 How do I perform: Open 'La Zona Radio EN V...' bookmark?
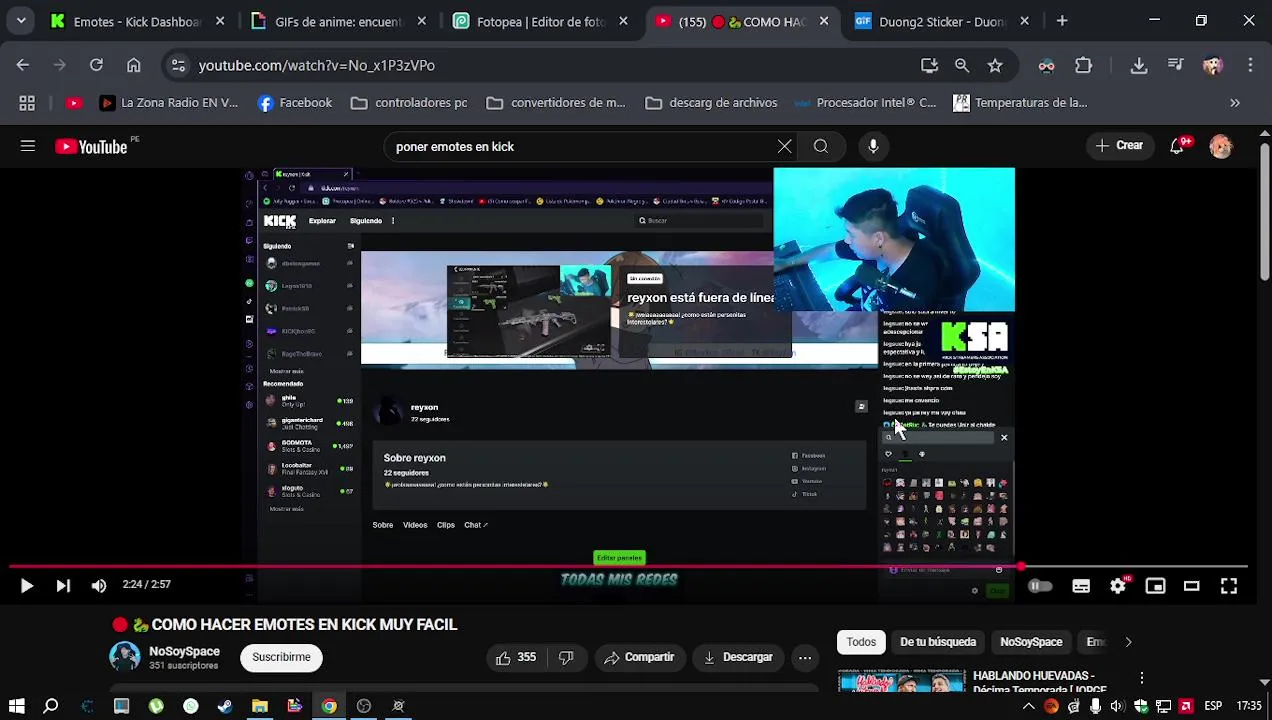[168, 103]
